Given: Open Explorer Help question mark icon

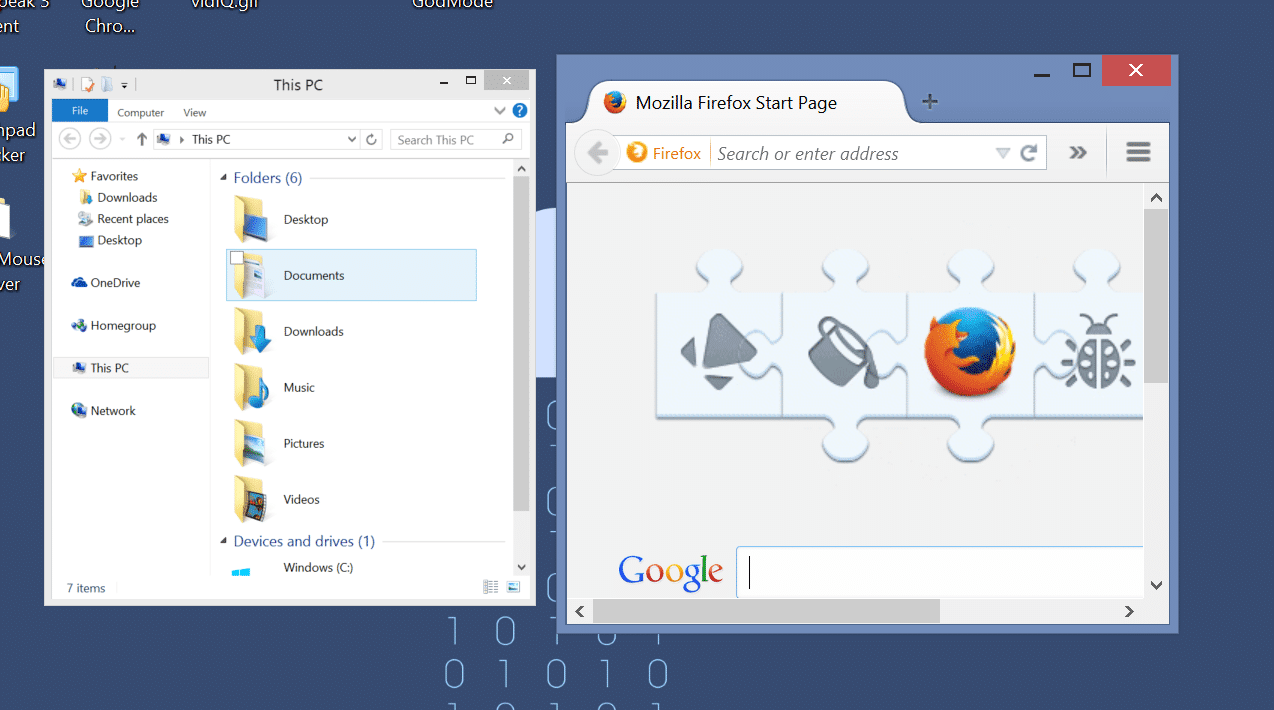Looking at the screenshot, I should [520, 111].
